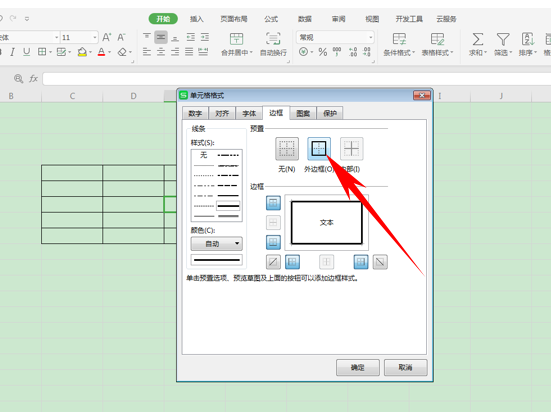Click the 取消 button
Screen dimensions: 551x418
(x=406, y=367)
